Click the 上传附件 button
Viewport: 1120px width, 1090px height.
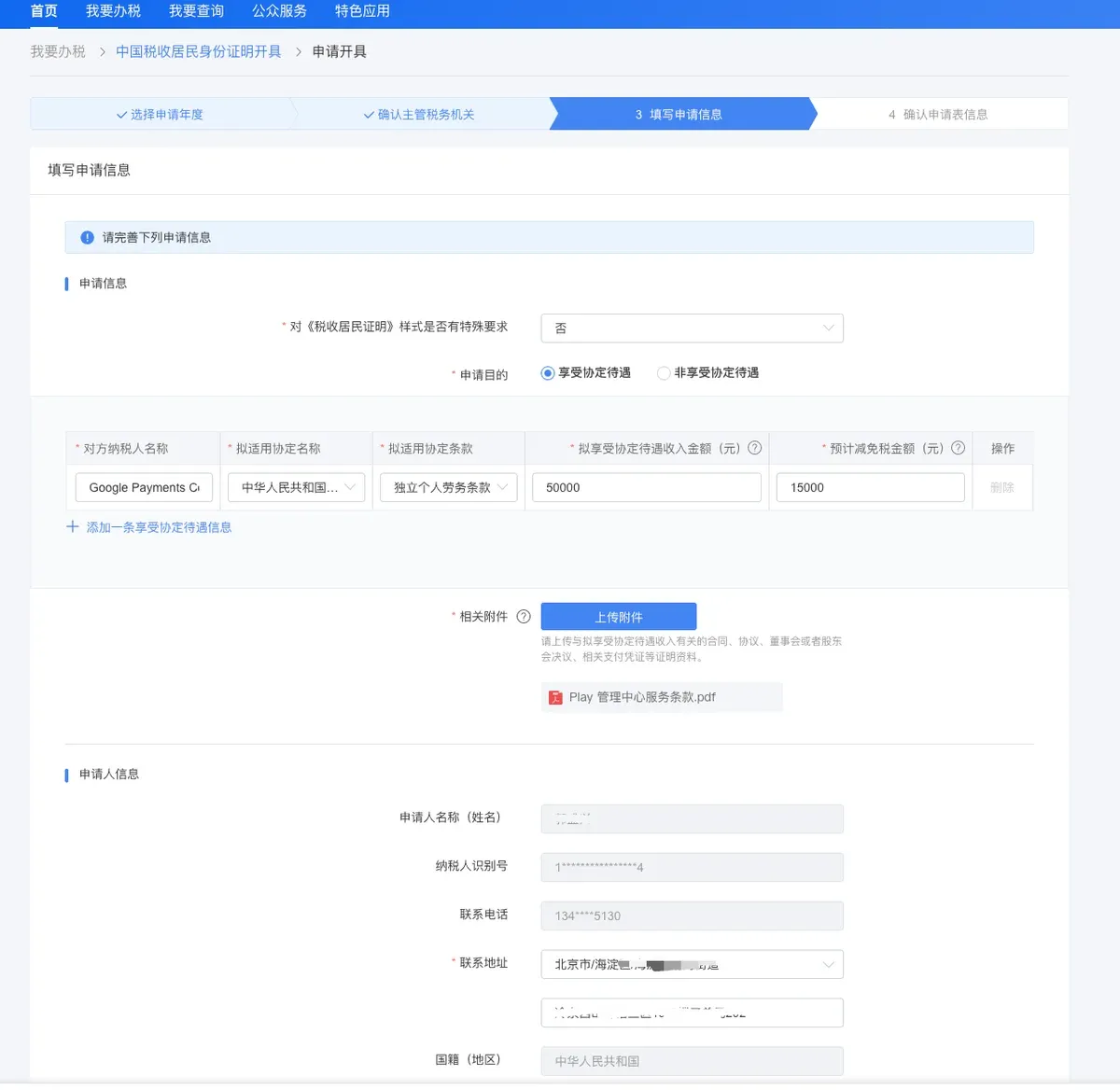(619, 617)
